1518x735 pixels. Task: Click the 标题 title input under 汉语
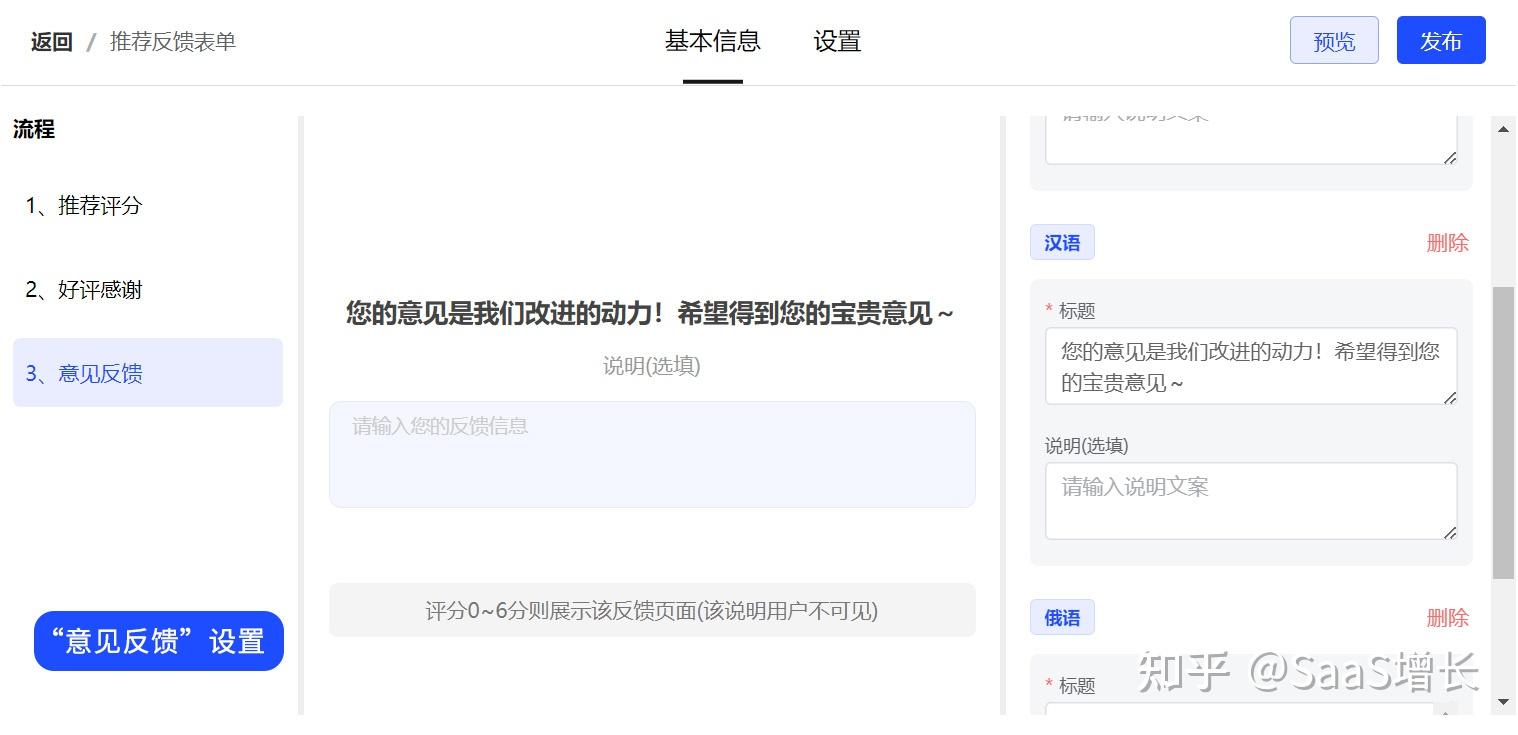tap(1250, 366)
